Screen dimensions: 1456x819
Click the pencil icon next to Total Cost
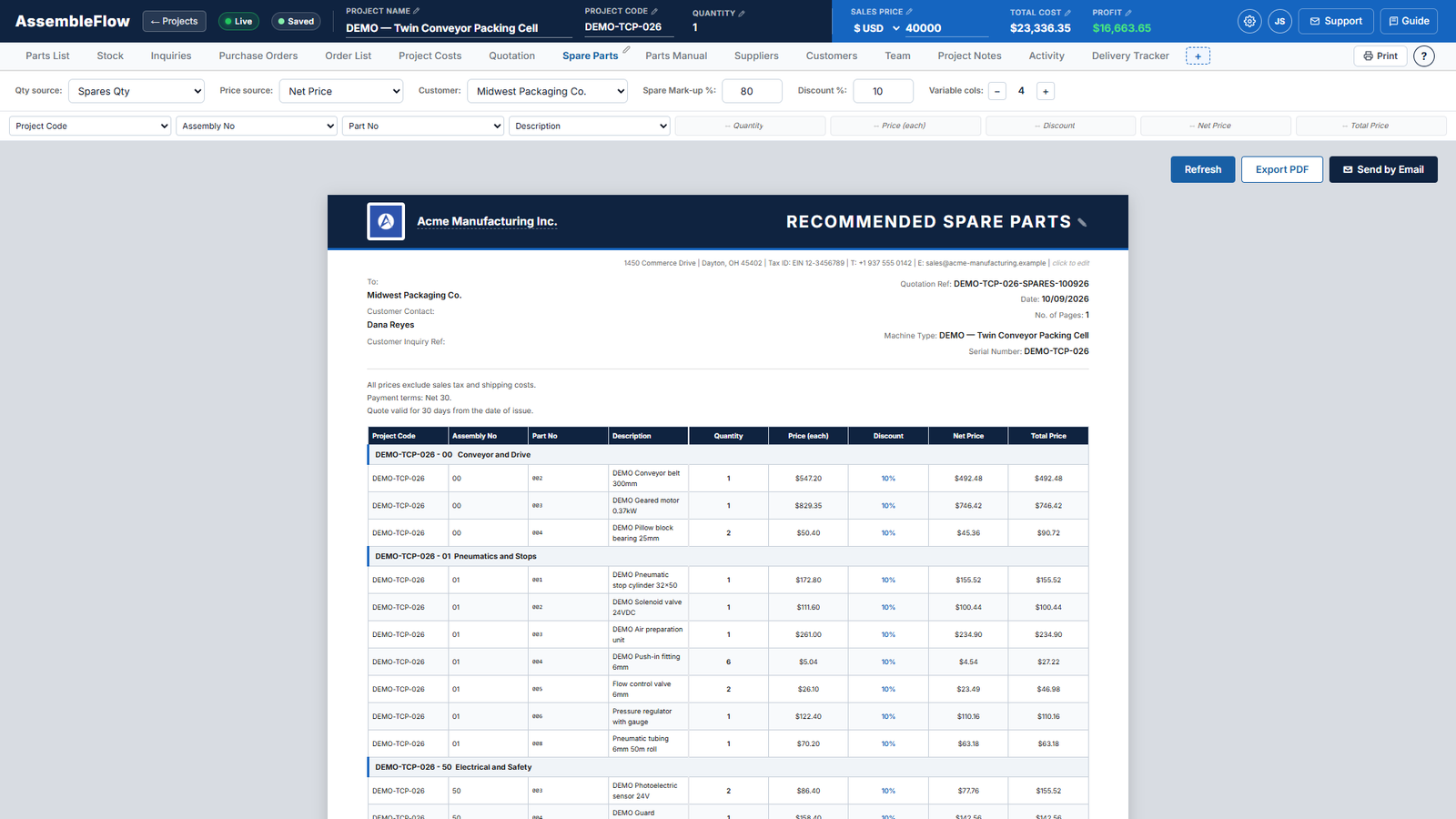coord(1067,13)
